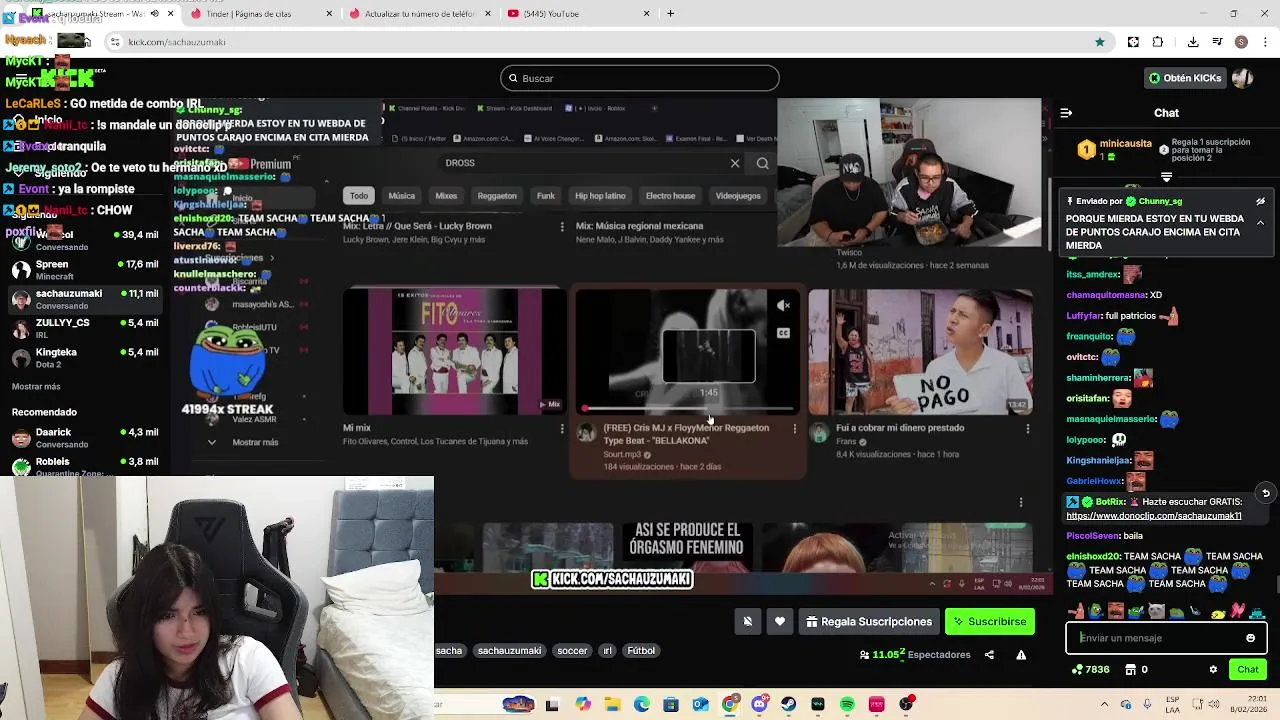1280x720 pixels.
Task: Open options menu for Fui a cobrar video
Action: coord(1027,429)
